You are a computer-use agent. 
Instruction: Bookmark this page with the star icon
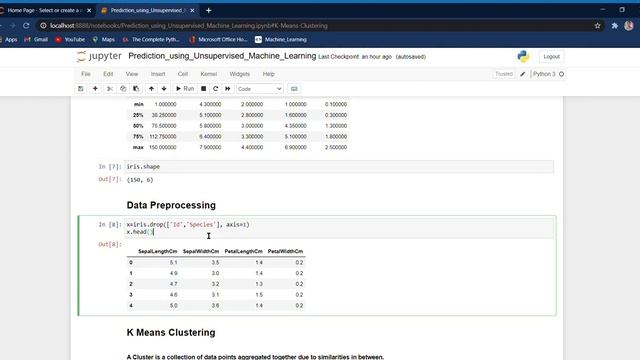coord(598,25)
